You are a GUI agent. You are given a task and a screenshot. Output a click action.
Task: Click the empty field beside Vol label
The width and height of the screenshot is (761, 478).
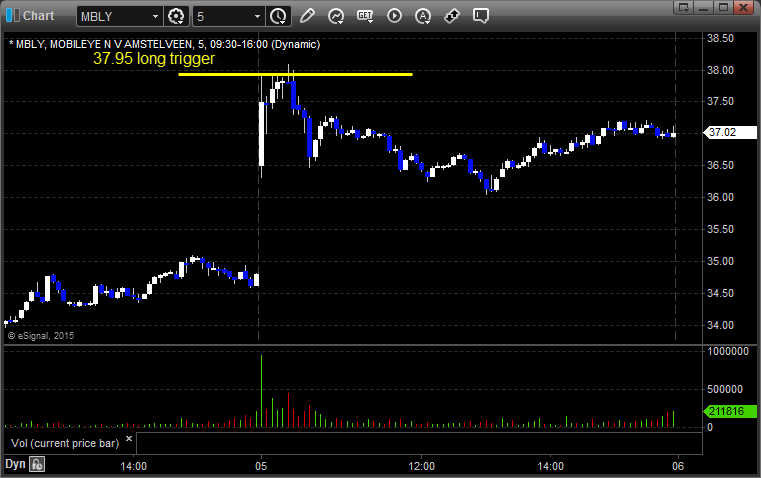coord(419,443)
